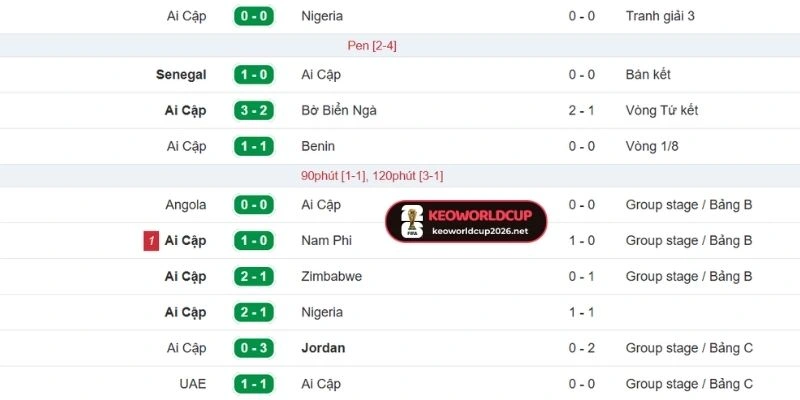Open the Bờ Biển Ngà team link
800x400 pixels.
338,110
